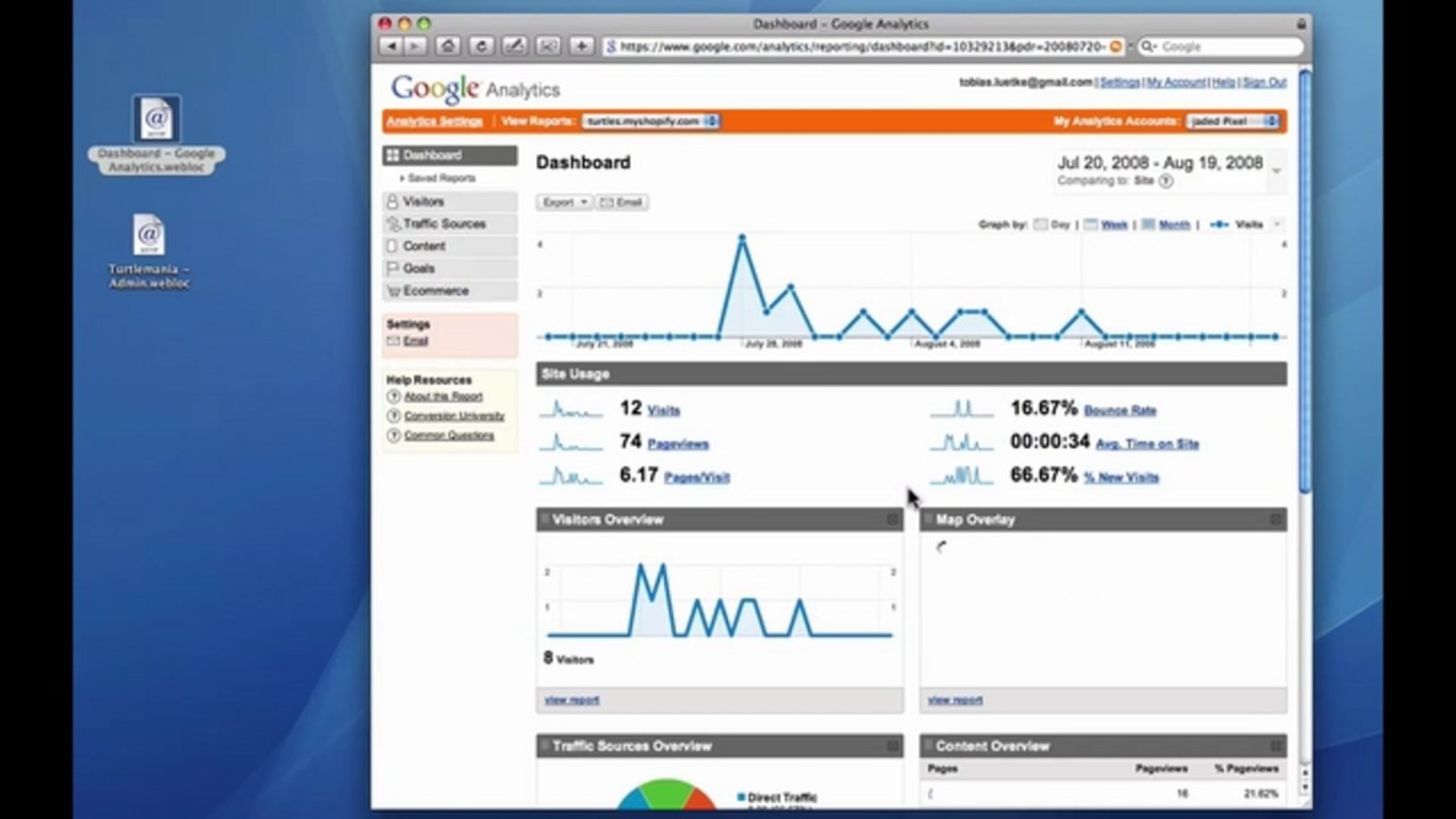The height and width of the screenshot is (819, 1456).
Task: Click the corner icon on the Content Overview header
Action: pos(1275,746)
